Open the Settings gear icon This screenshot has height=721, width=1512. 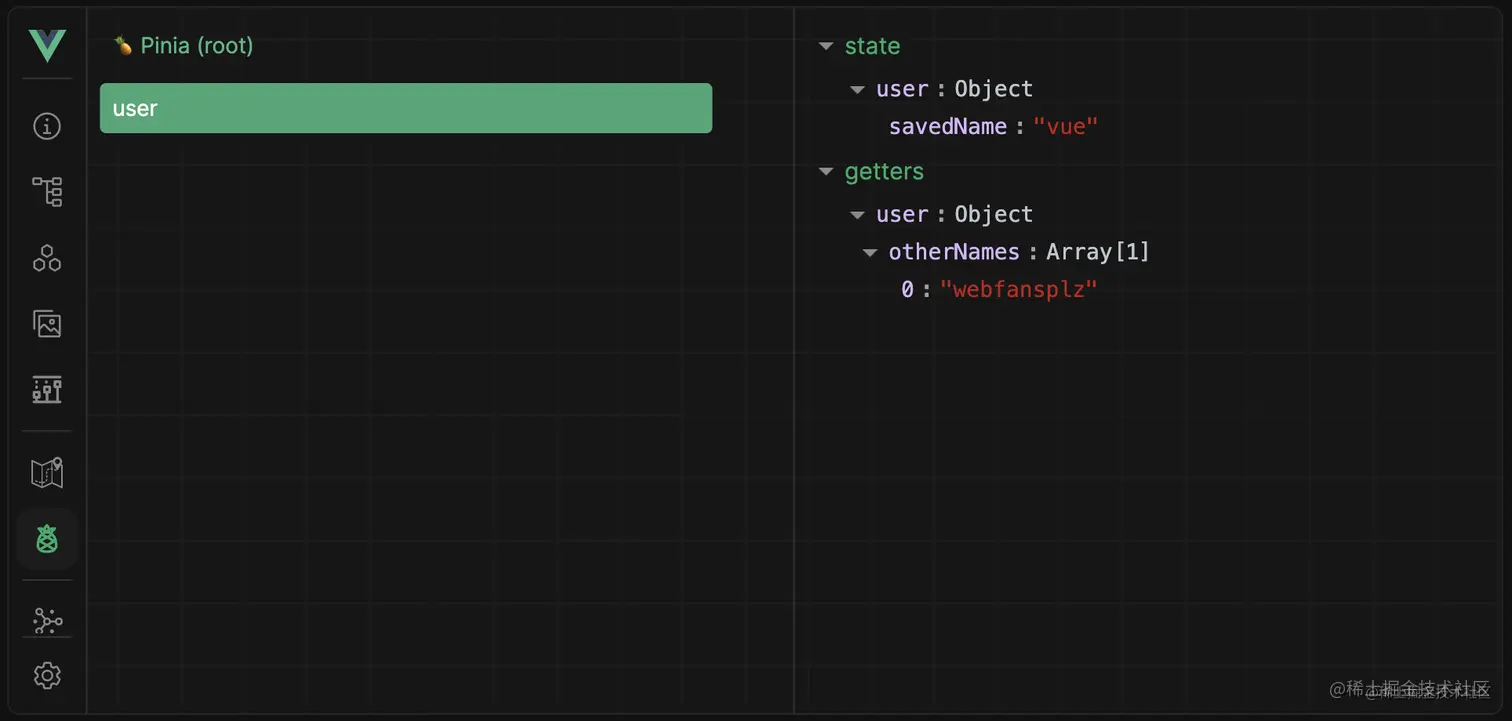point(47,675)
